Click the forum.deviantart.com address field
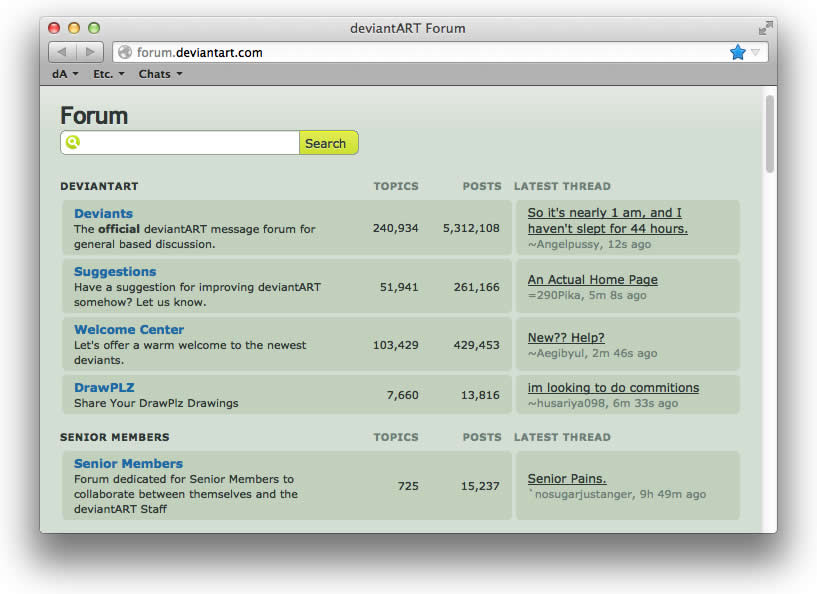Image resolution: width=817 pixels, height=594 pixels. (x=440, y=52)
